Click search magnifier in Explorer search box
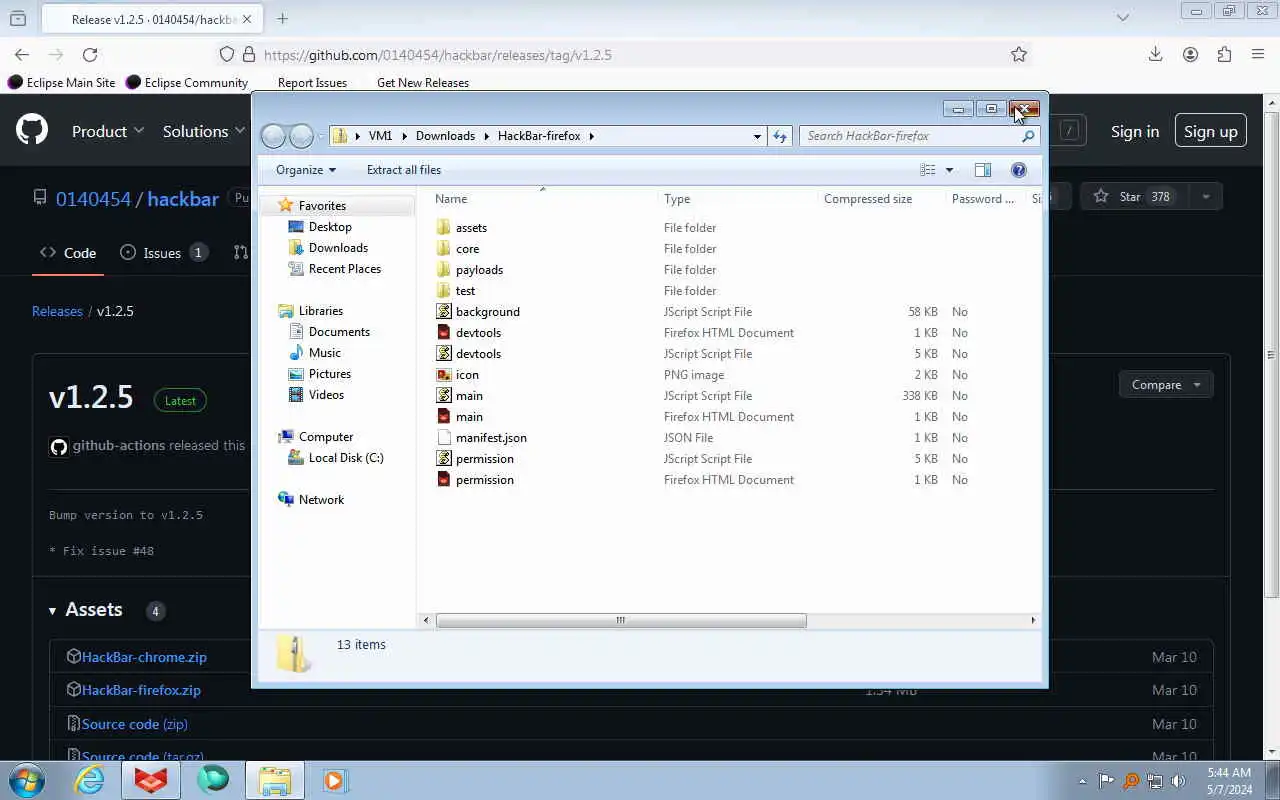 (1028, 136)
